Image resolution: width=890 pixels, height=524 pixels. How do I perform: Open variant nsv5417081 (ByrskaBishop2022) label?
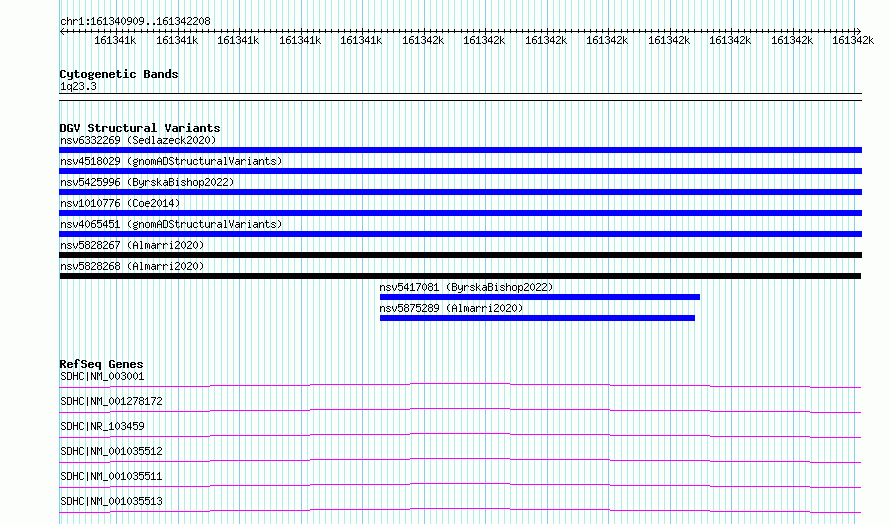466,287
